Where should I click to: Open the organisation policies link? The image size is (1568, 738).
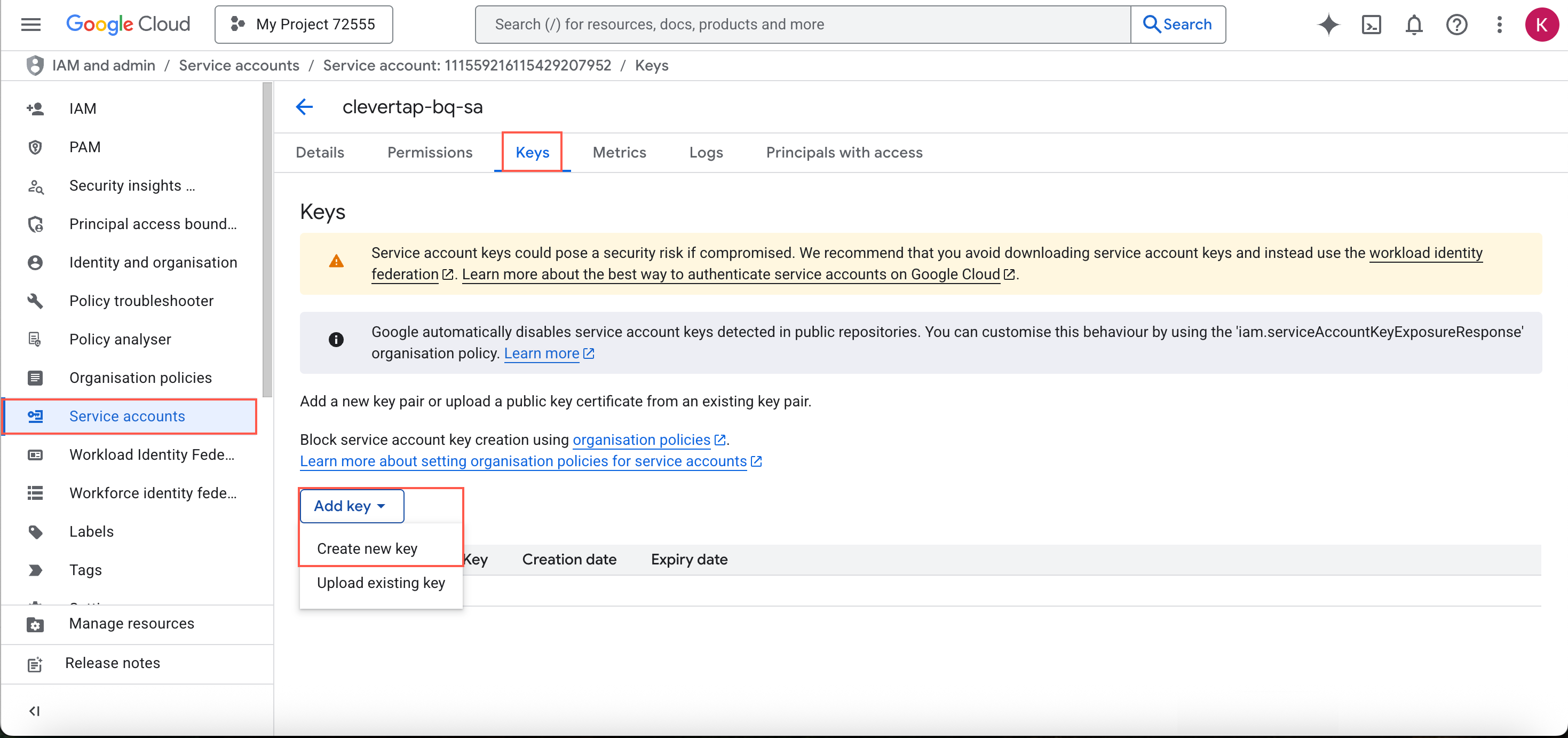[x=641, y=439]
